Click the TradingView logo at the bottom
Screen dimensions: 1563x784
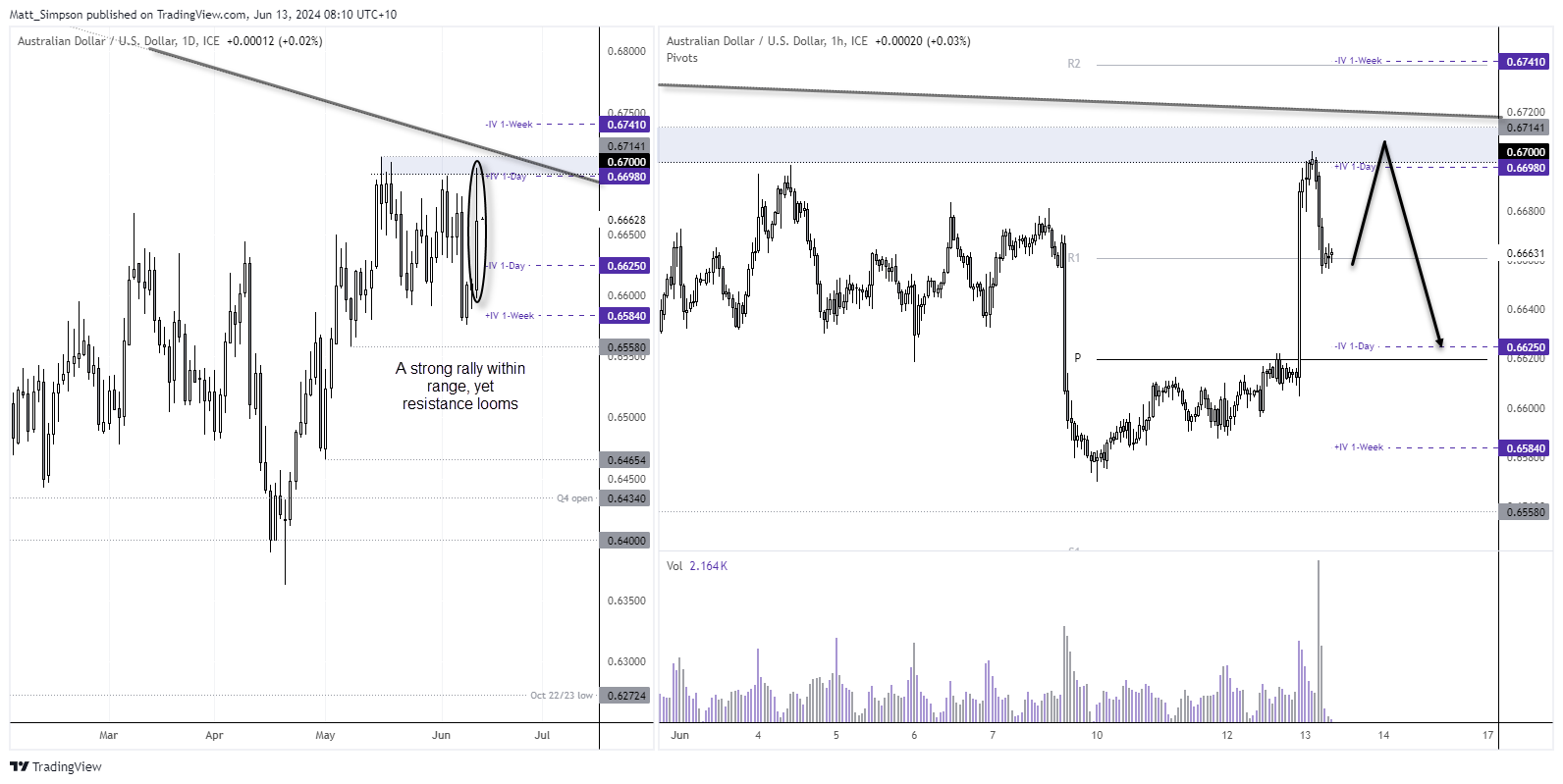tap(56, 766)
